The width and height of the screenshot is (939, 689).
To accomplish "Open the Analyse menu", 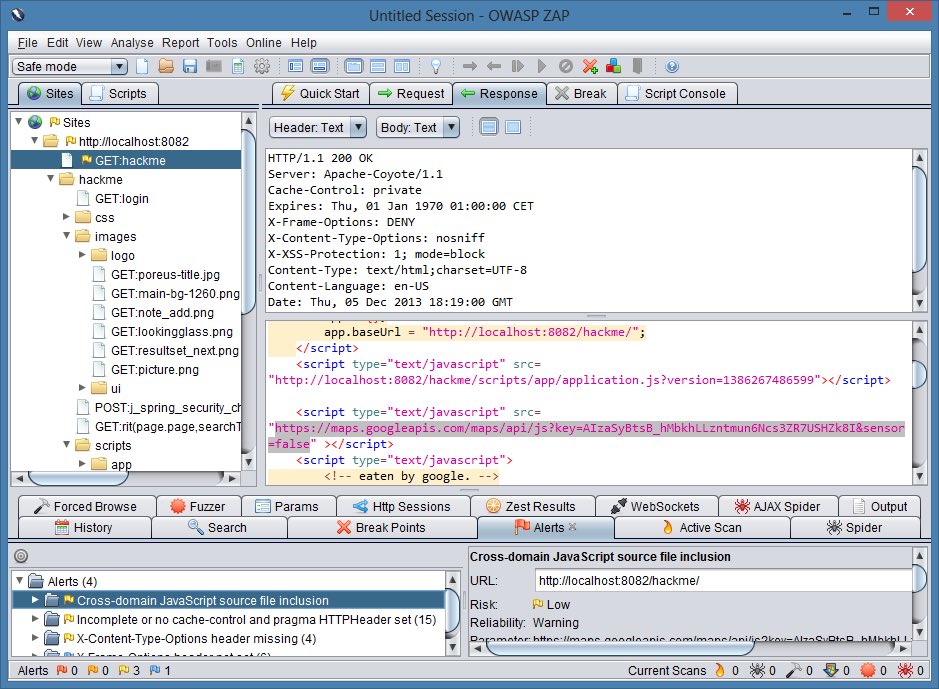I will 132,43.
